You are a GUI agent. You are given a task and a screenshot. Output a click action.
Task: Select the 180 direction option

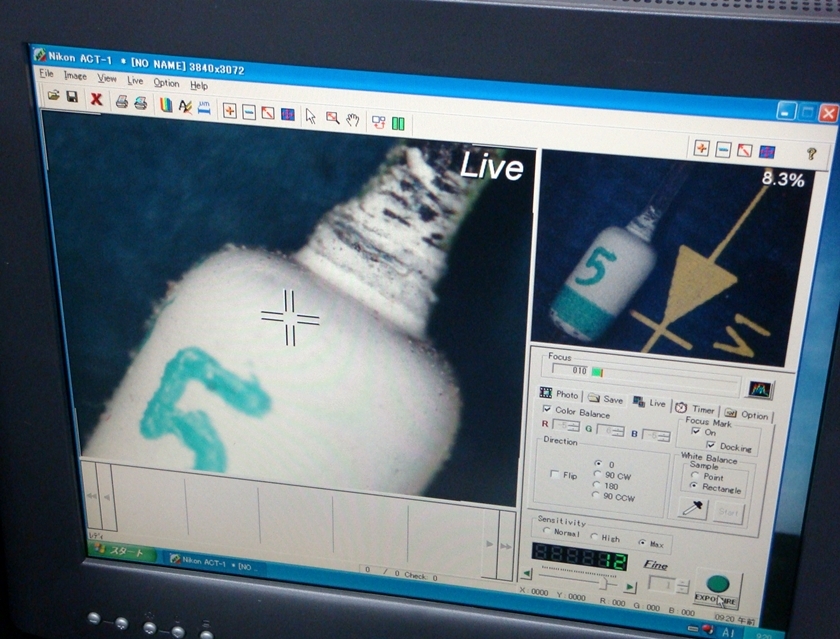pyautogui.click(x=597, y=485)
